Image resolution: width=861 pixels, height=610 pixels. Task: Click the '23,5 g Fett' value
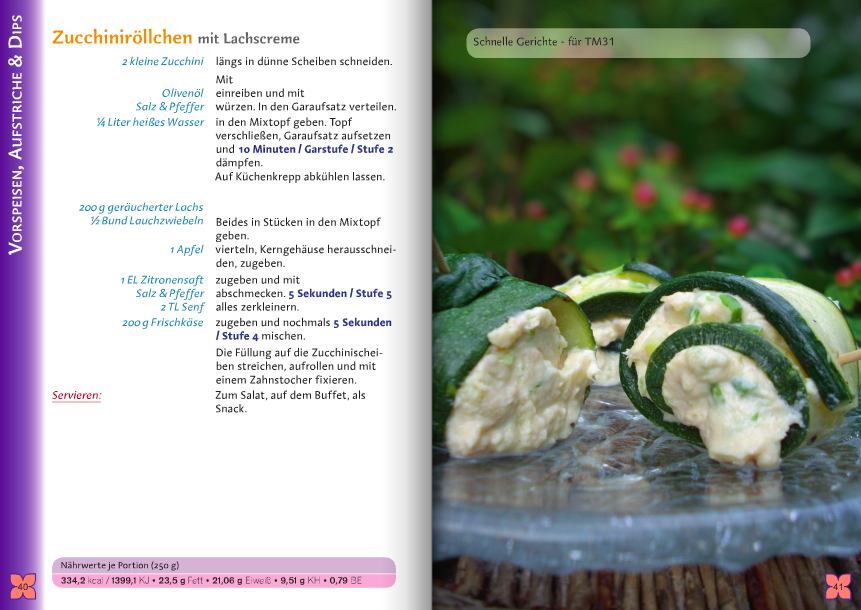click(181, 580)
